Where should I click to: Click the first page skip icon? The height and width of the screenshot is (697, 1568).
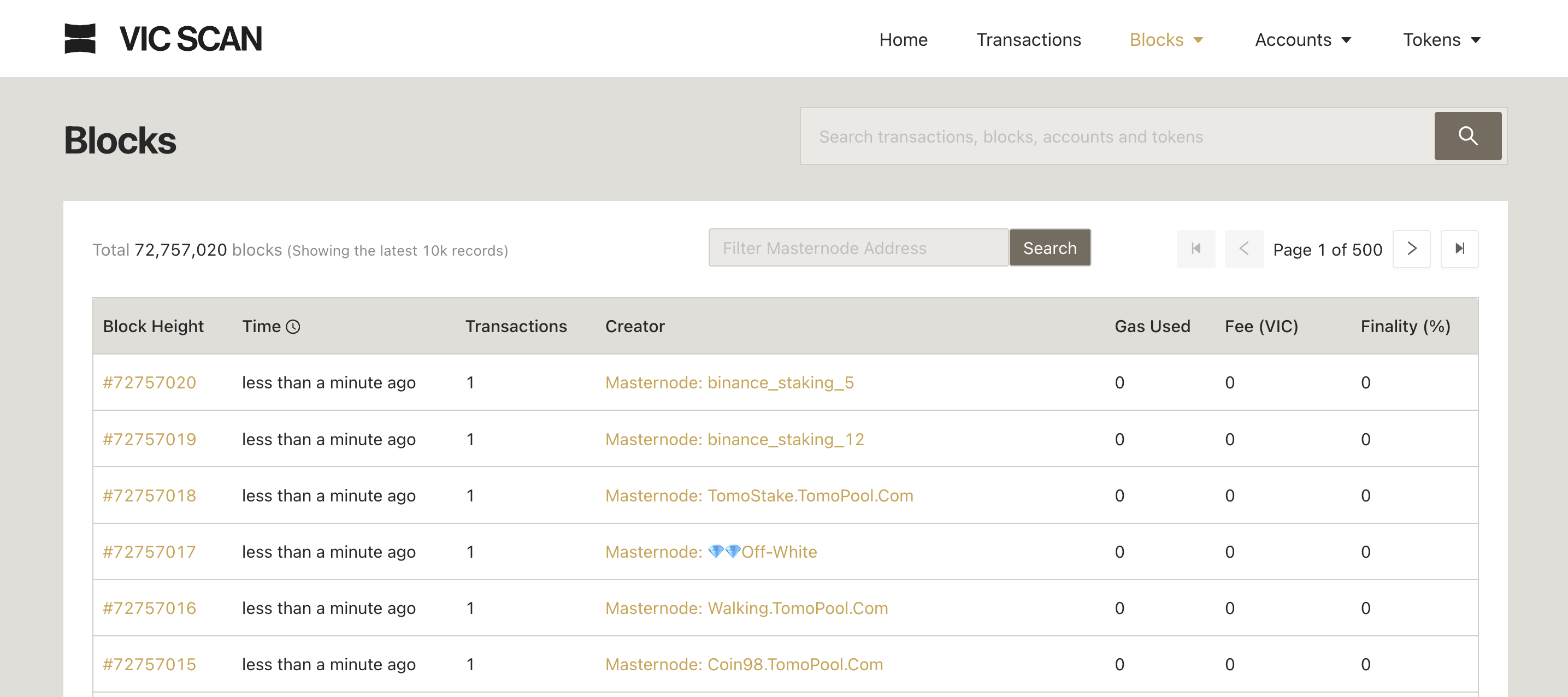coord(1195,249)
